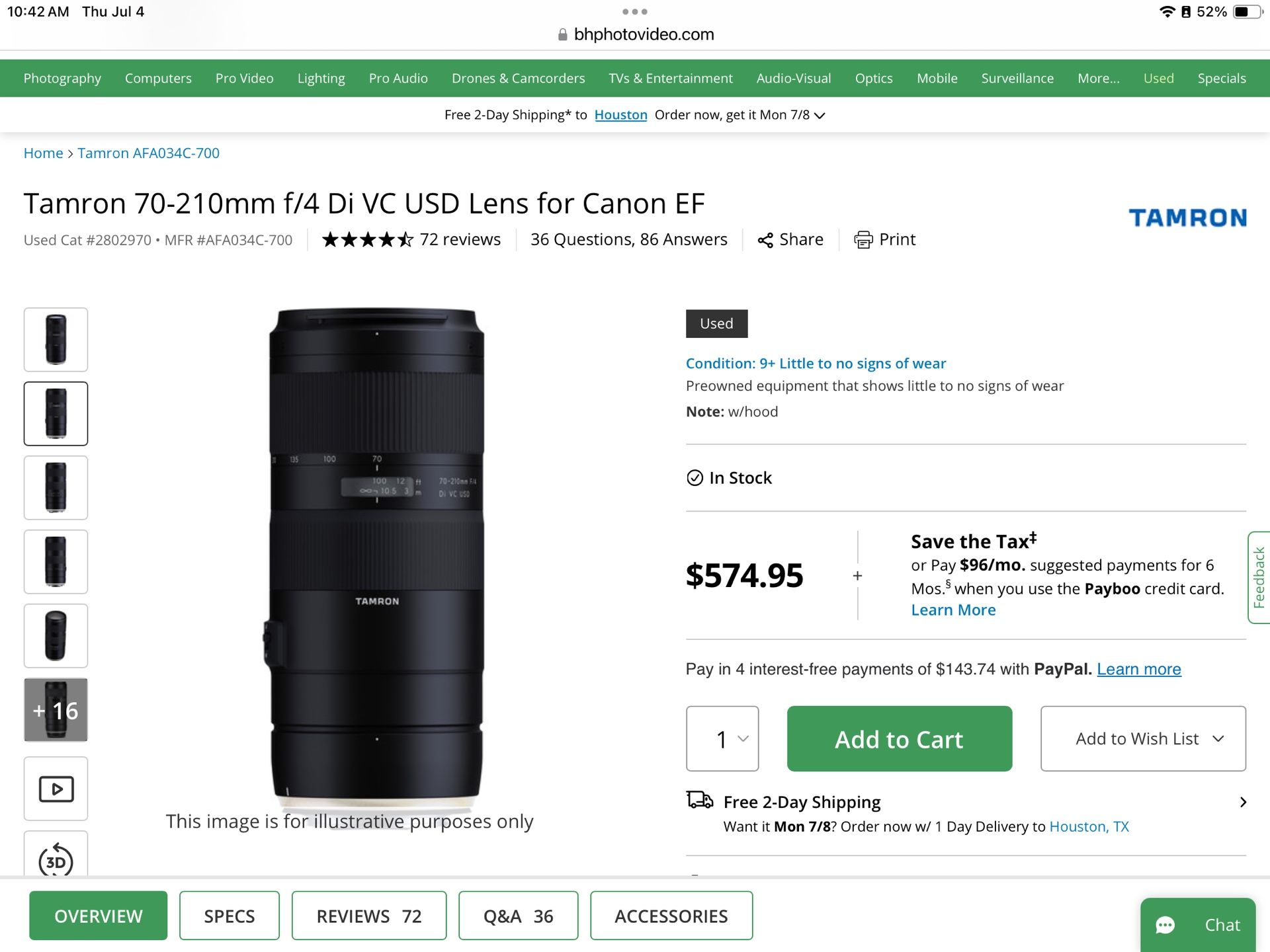Open the product video thumbnail
The image size is (1270, 952).
pos(56,788)
